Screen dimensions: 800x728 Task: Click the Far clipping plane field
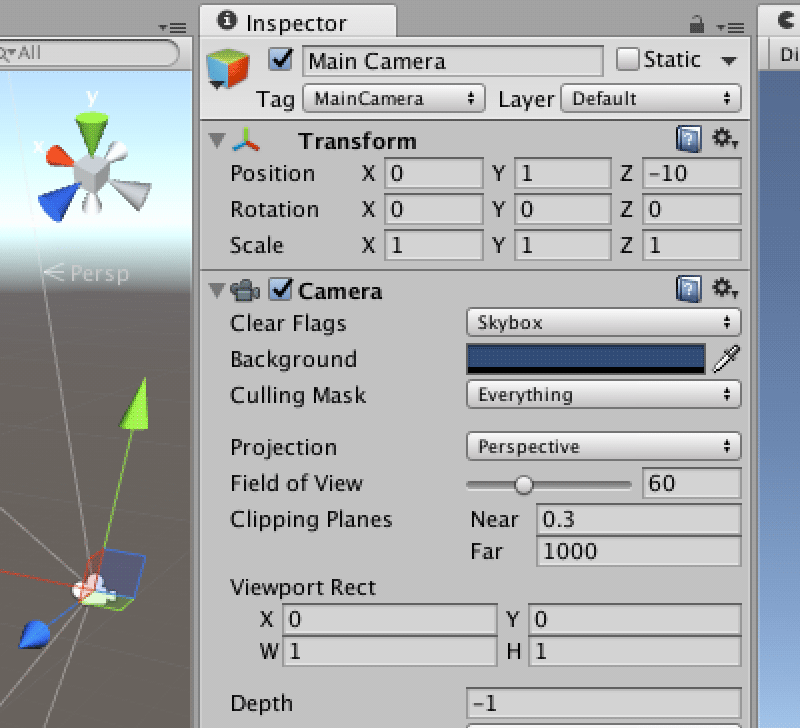pos(639,551)
